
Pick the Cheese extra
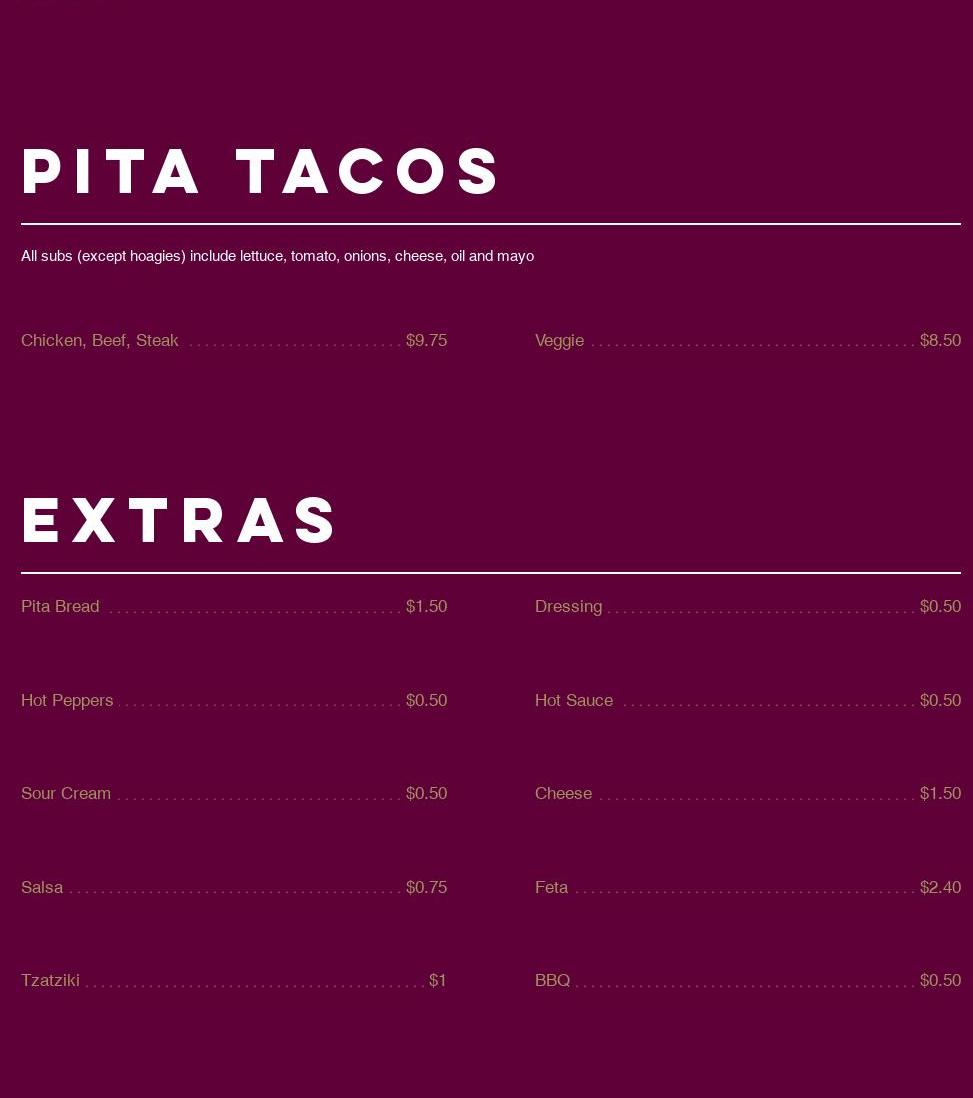(563, 793)
